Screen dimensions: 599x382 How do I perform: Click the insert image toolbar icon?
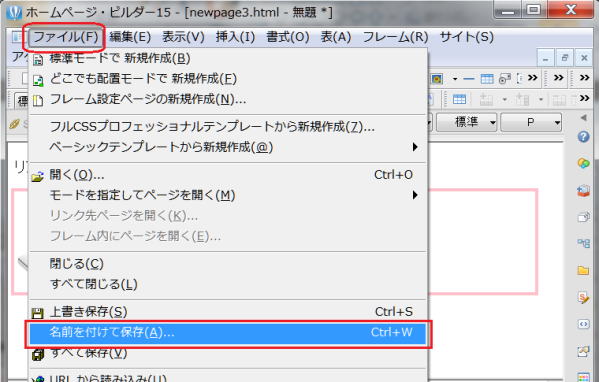click(x=437, y=79)
